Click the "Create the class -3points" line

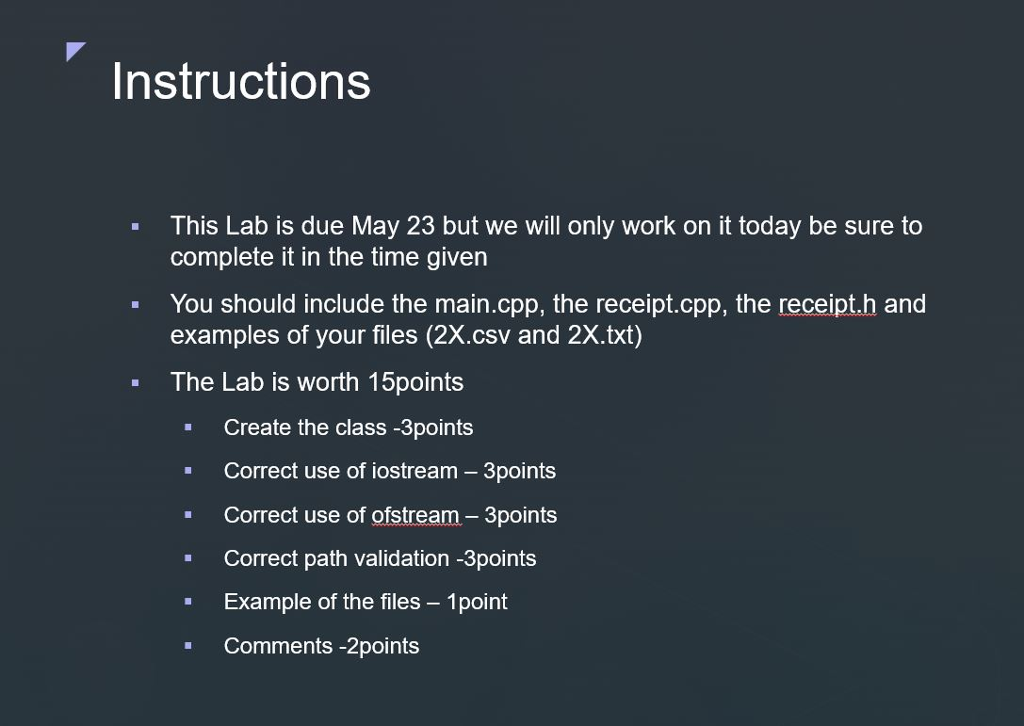348,428
